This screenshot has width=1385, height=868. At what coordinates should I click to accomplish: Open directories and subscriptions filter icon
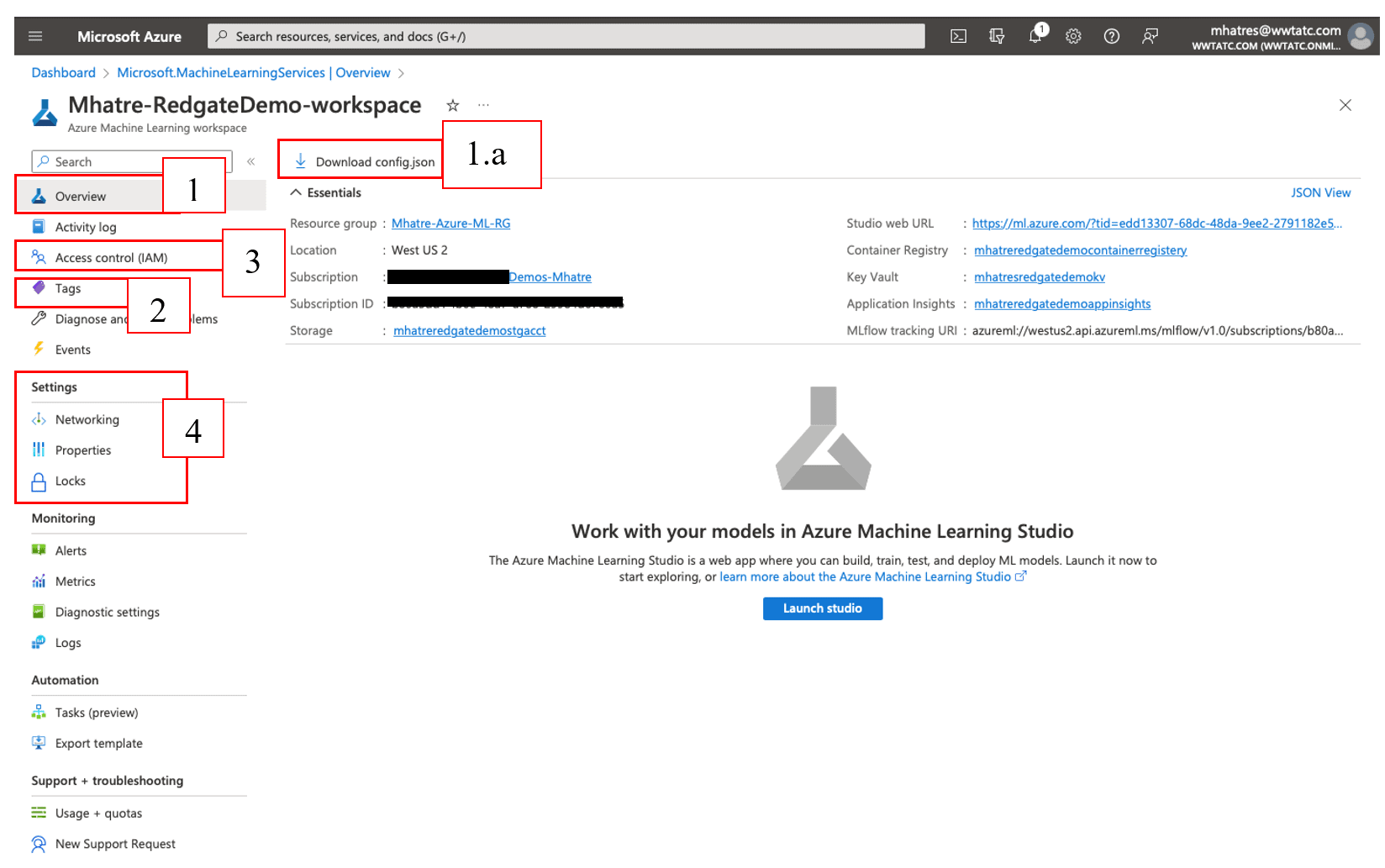click(997, 36)
